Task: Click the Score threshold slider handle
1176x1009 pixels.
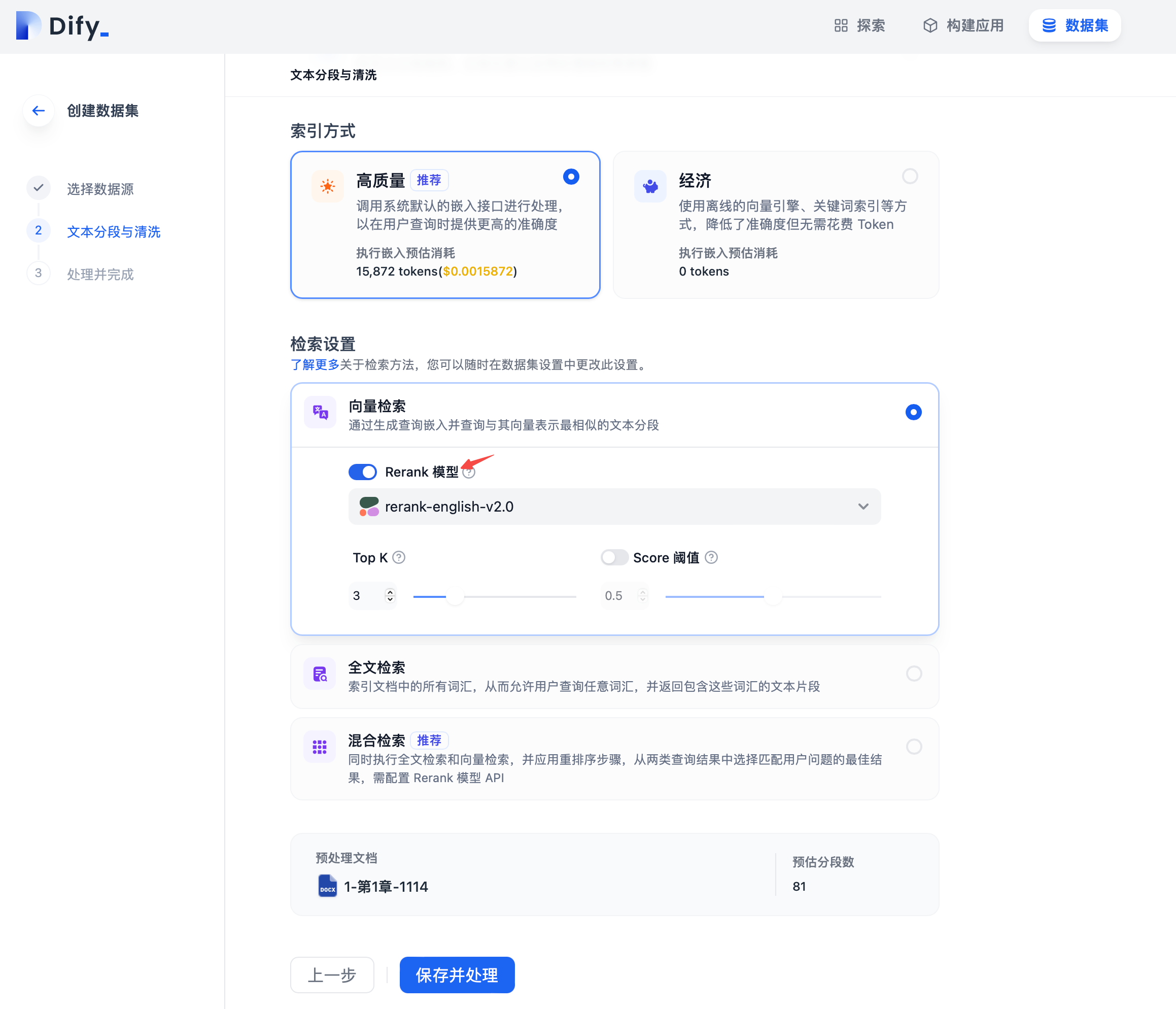Action: [773, 597]
